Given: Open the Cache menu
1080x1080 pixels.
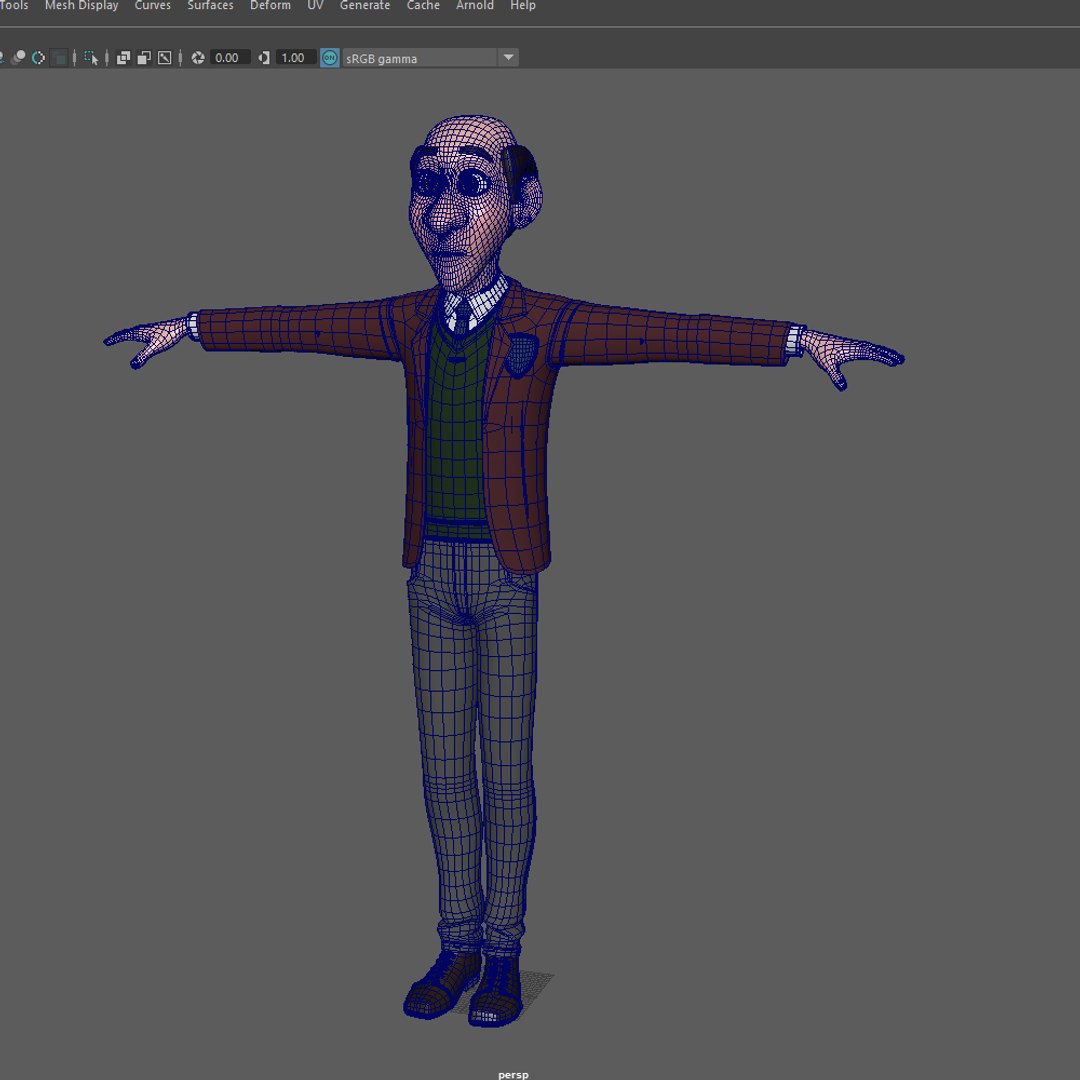Looking at the screenshot, I should coord(423,6).
